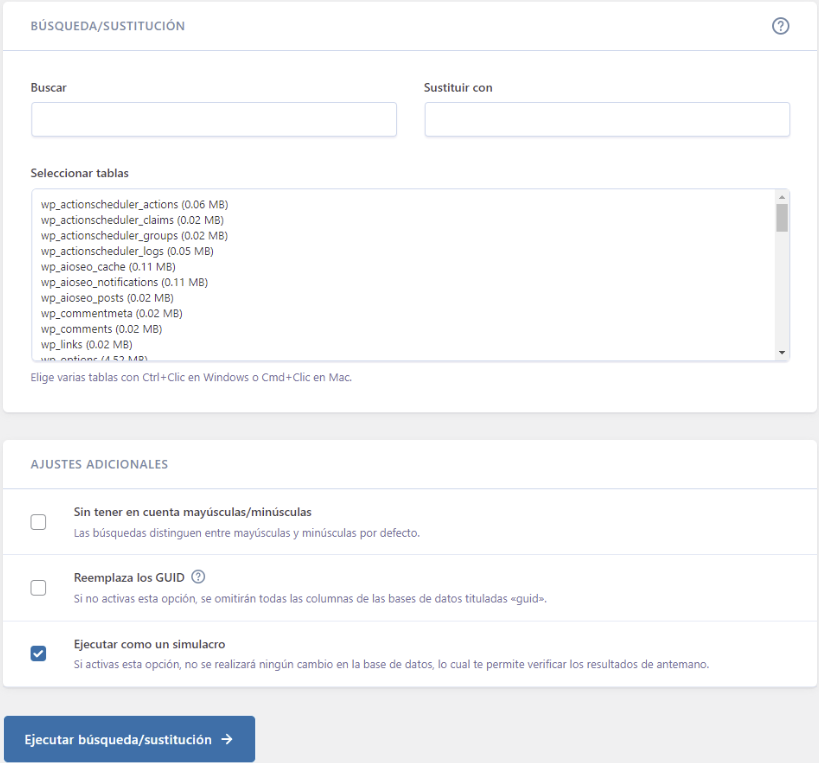The width and height of the screenshot is (819, 763).
Task: Enable Sin tener en cuenta mayúsculas/minúsculas checkbox
Action: tap(38, 522)
